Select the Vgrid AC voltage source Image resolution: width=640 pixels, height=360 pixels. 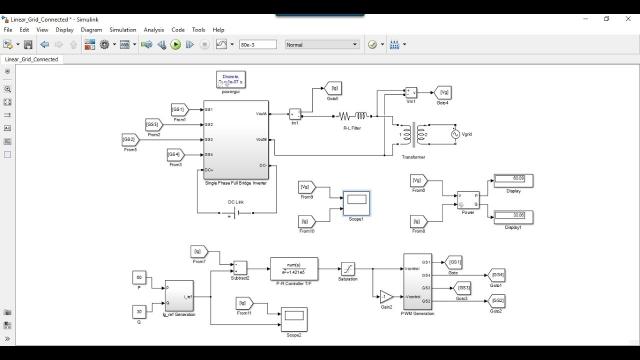pos(455,134)
